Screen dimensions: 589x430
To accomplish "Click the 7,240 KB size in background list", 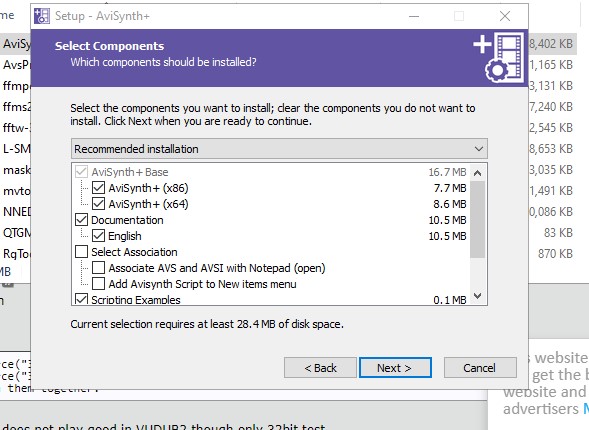I will click(x=551, y=107).
